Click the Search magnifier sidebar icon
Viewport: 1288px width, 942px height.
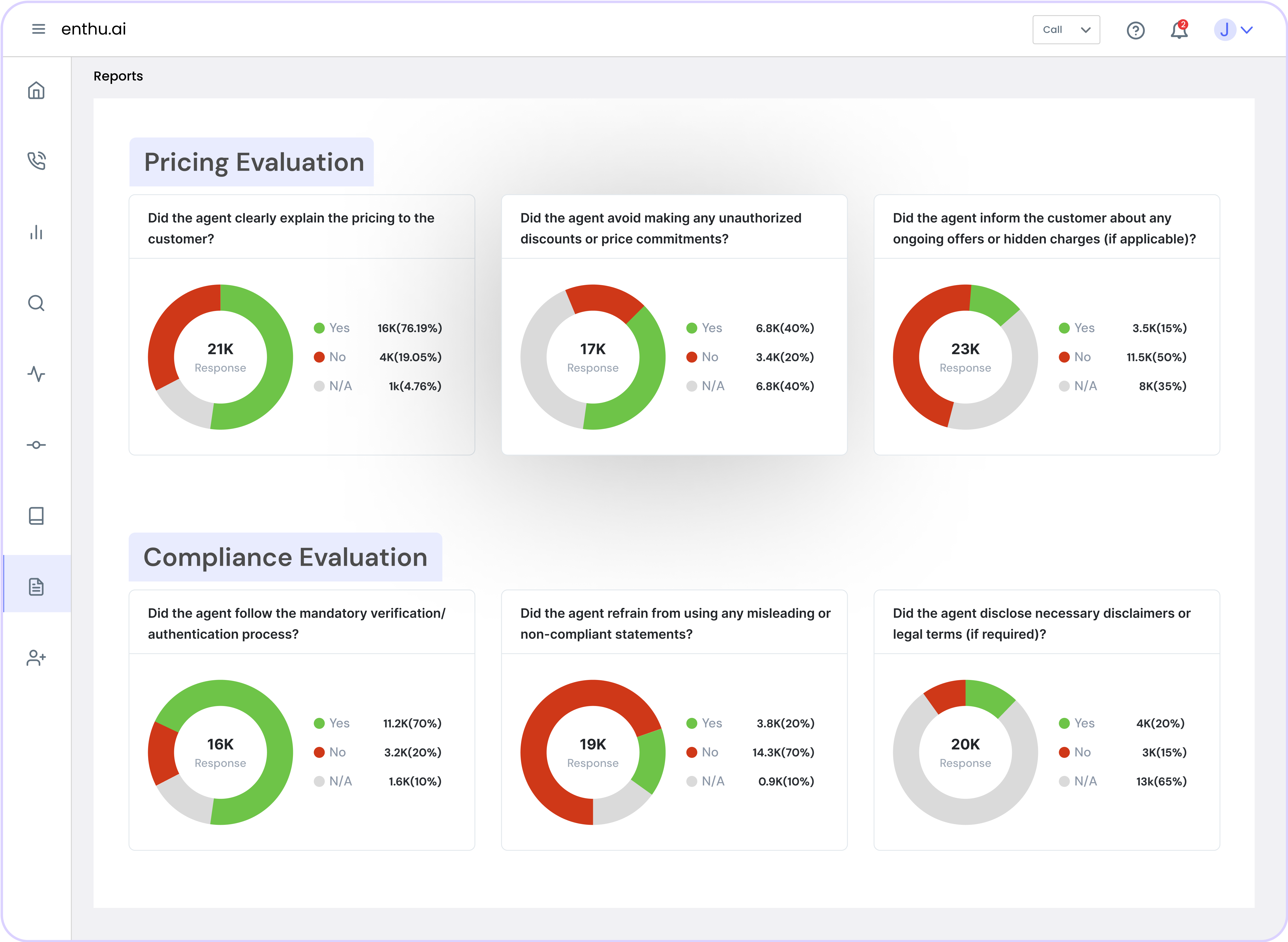(36, 303)
